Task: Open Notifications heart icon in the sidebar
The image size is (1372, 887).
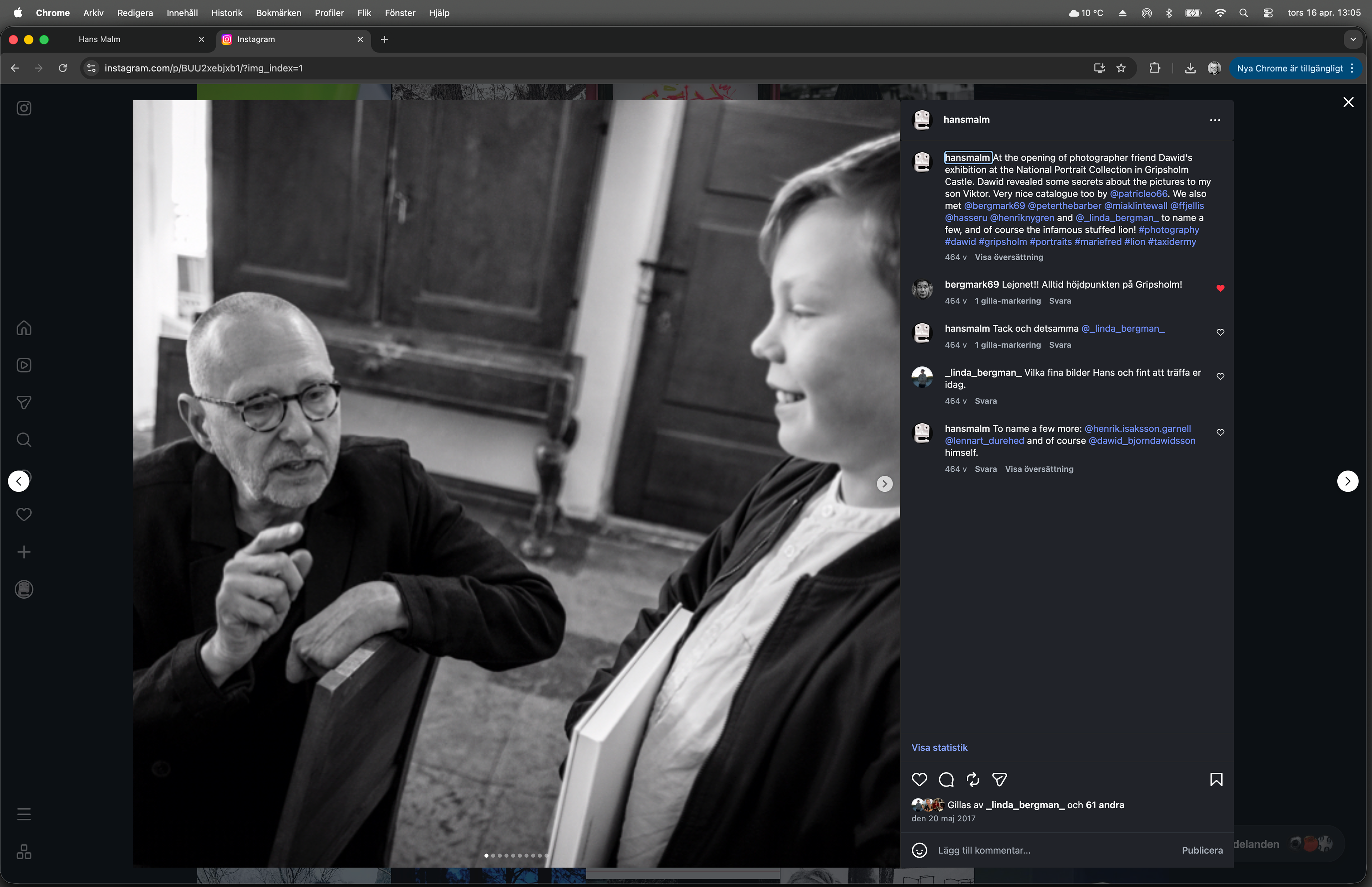Action: click(x=24, y=514)
